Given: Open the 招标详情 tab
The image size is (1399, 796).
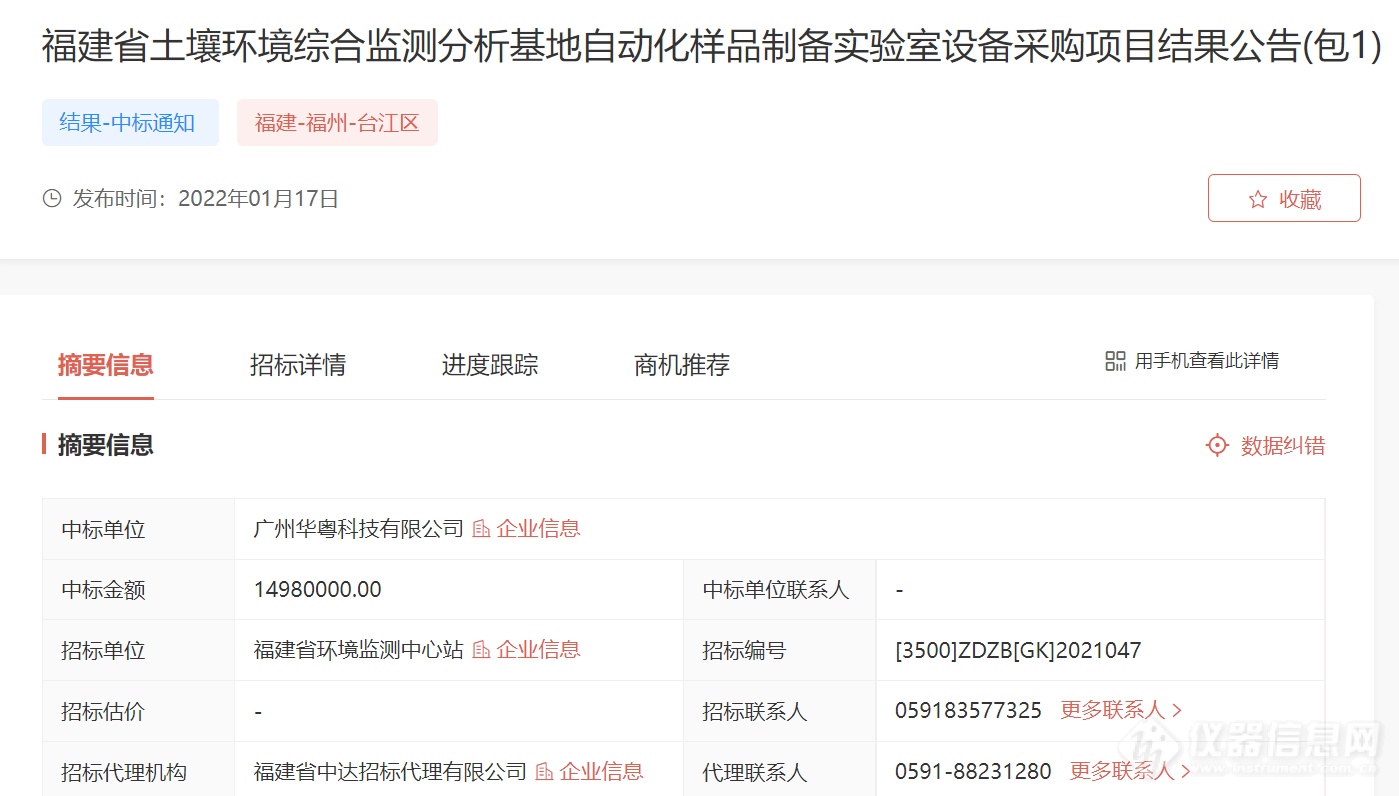Looking at the screenshot, I should click(x=298, y=365).
